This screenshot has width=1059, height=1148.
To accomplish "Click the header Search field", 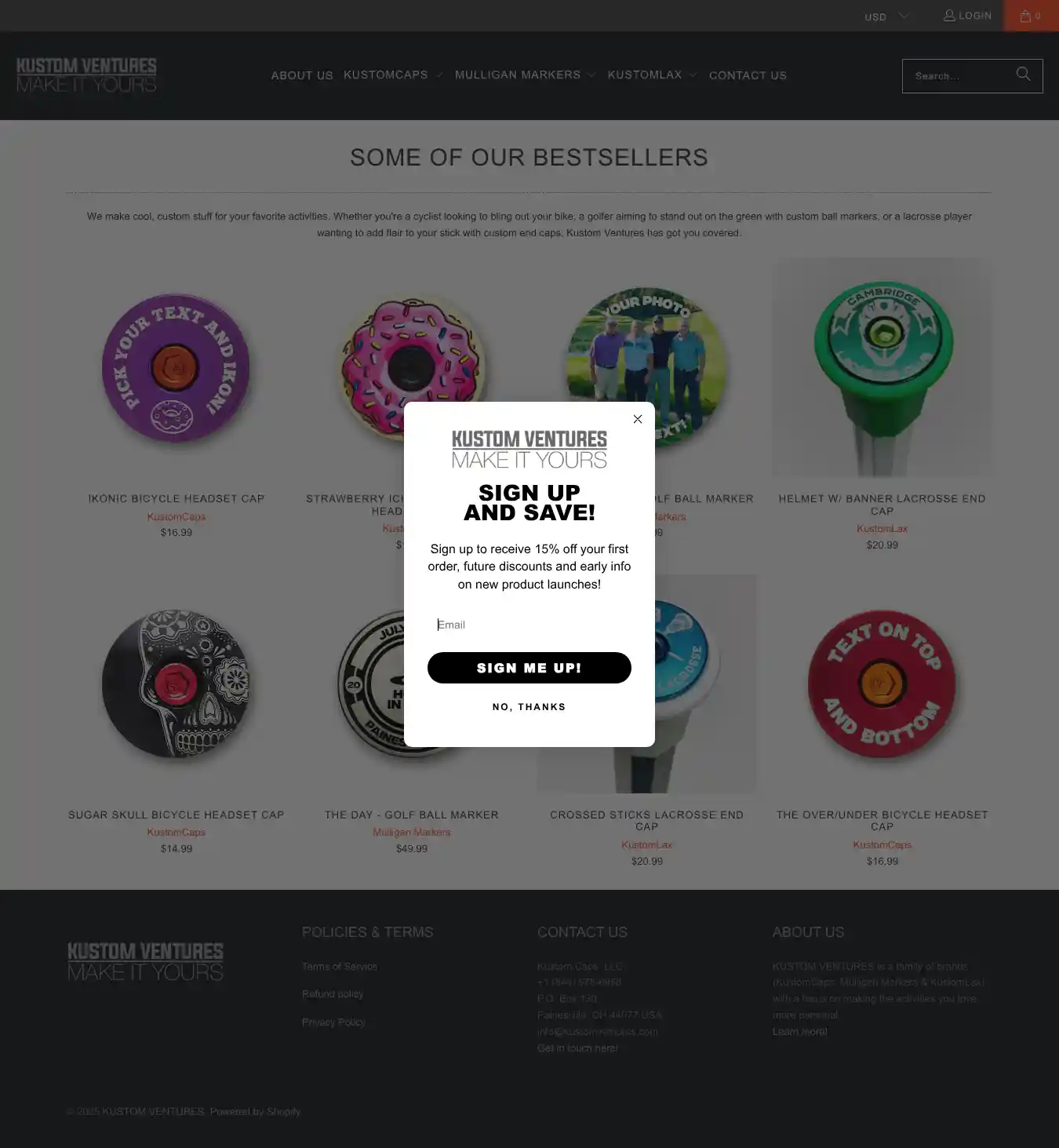I will (x=957, y=76).
